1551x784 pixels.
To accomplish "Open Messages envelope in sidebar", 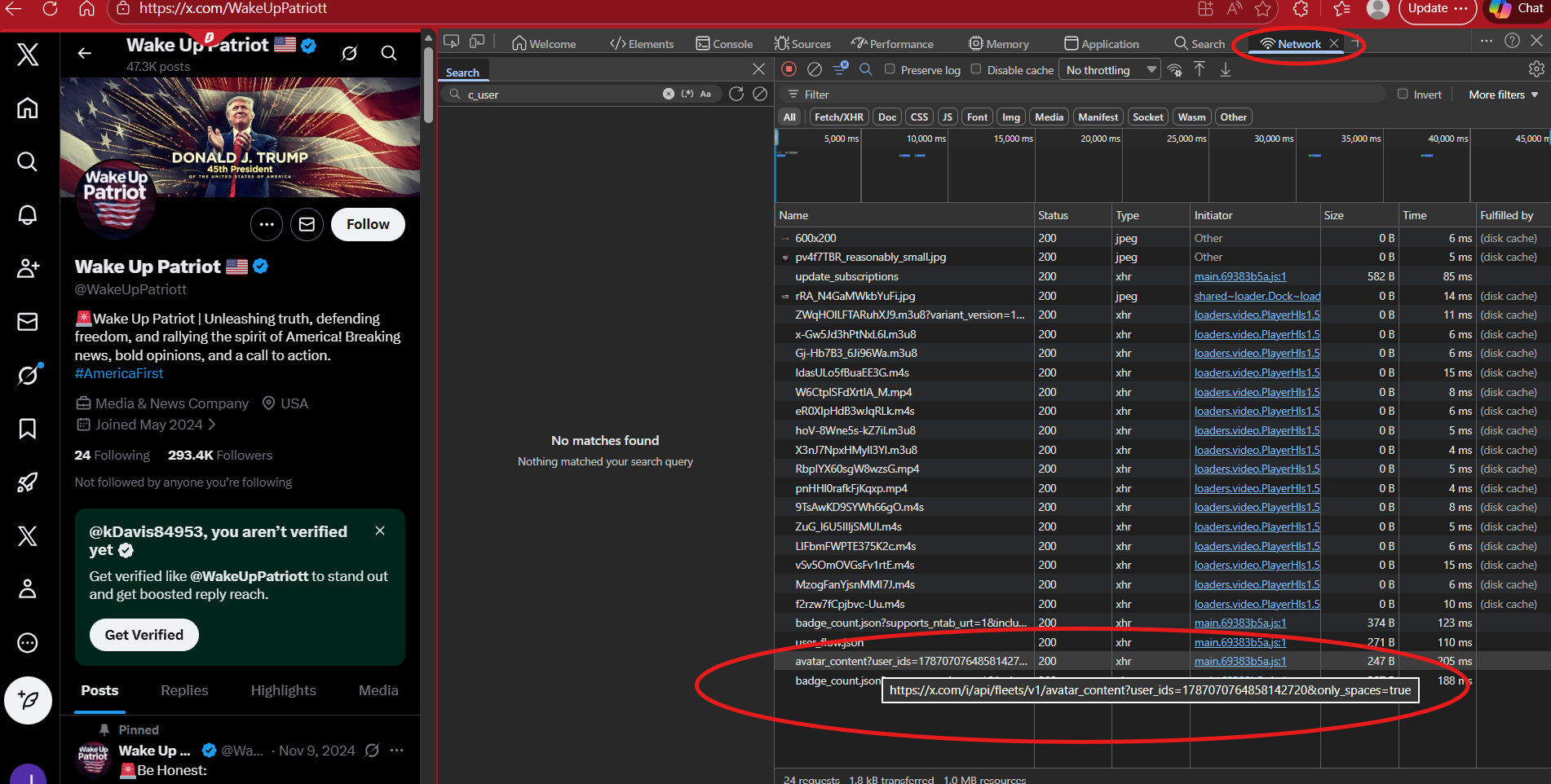I will (28, 322).
